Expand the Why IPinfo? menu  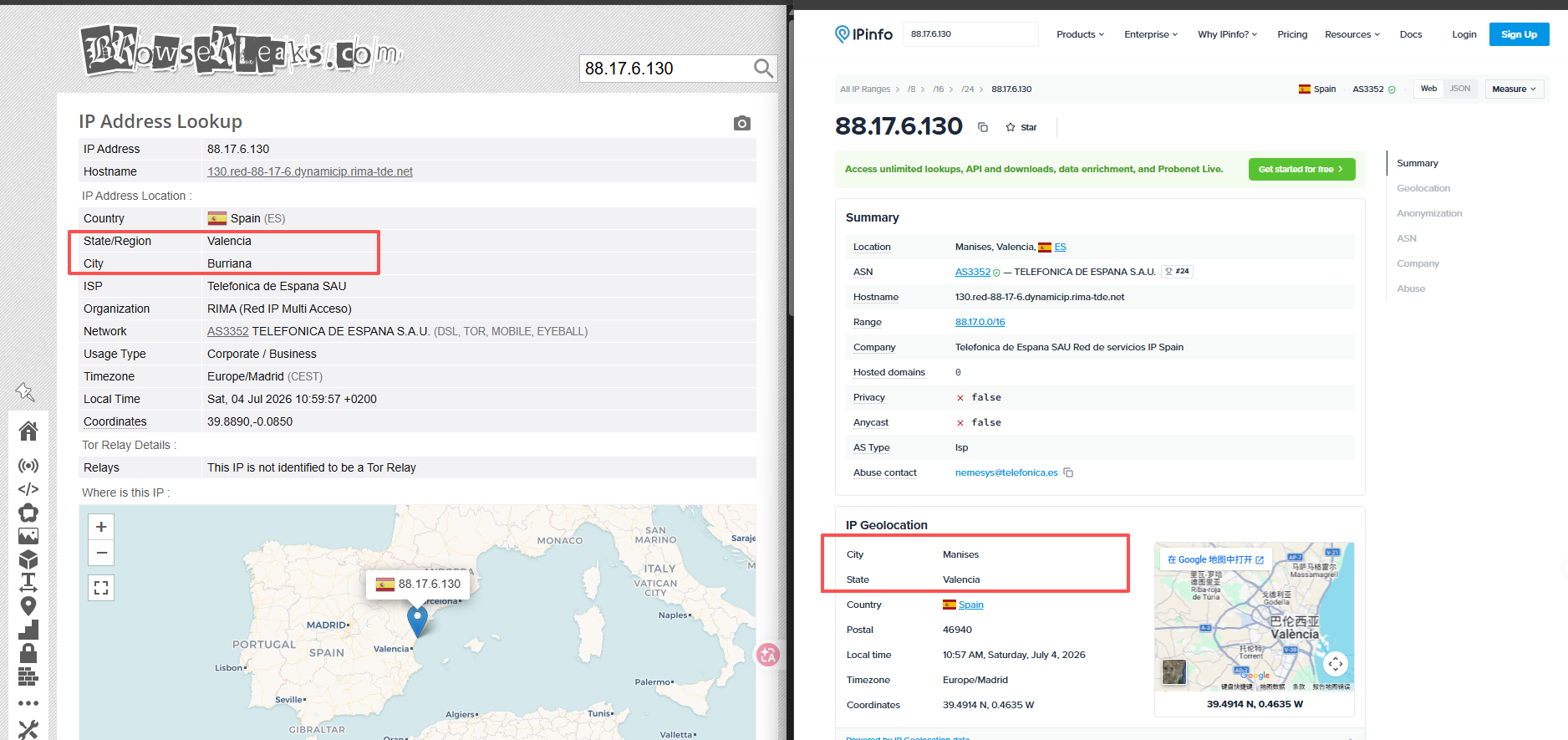[x=1227, y=34]
